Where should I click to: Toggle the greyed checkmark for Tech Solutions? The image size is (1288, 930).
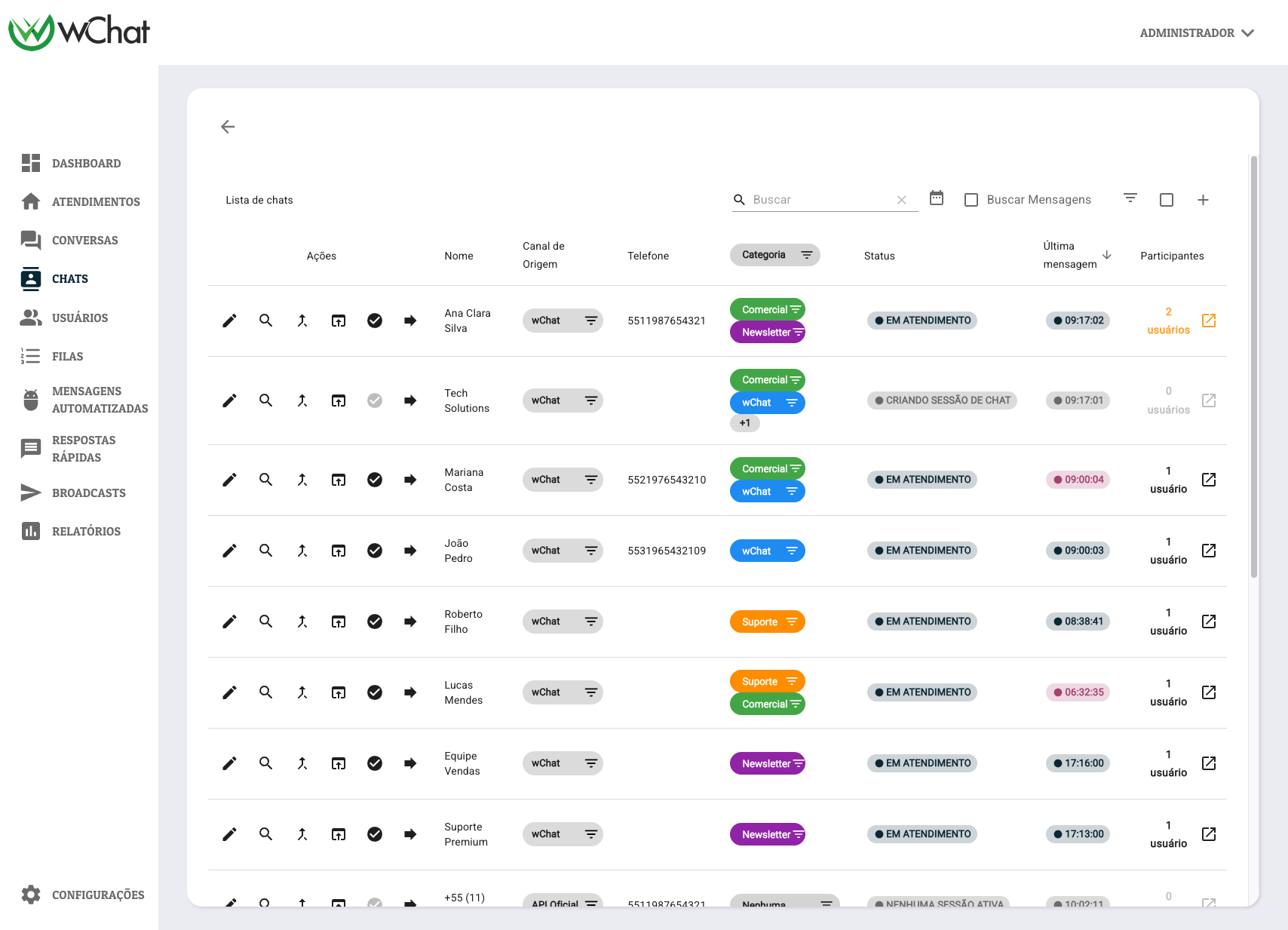point(375,401)
